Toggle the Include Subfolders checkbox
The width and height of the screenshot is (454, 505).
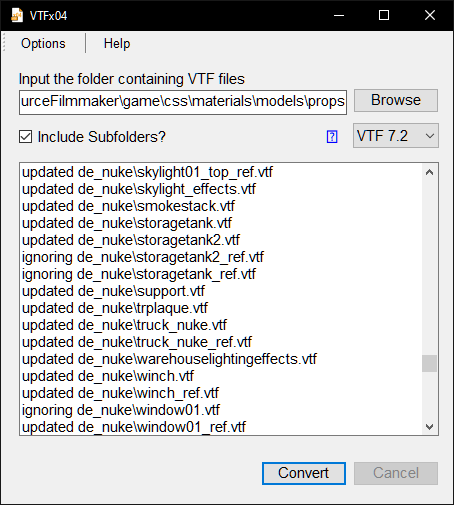tap(25, 137)
